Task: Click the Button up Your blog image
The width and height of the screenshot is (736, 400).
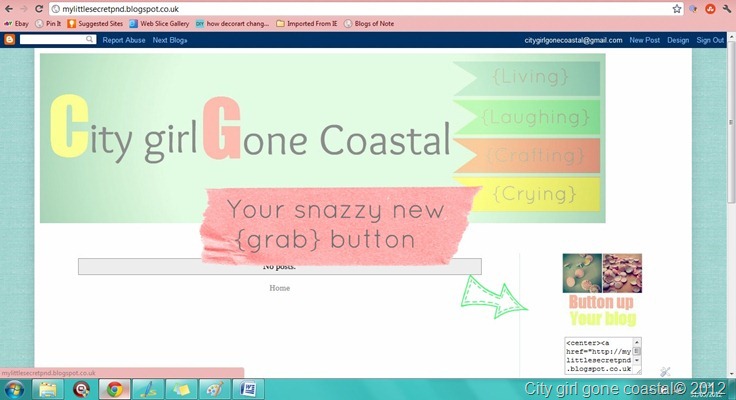Action: [602, 290]
